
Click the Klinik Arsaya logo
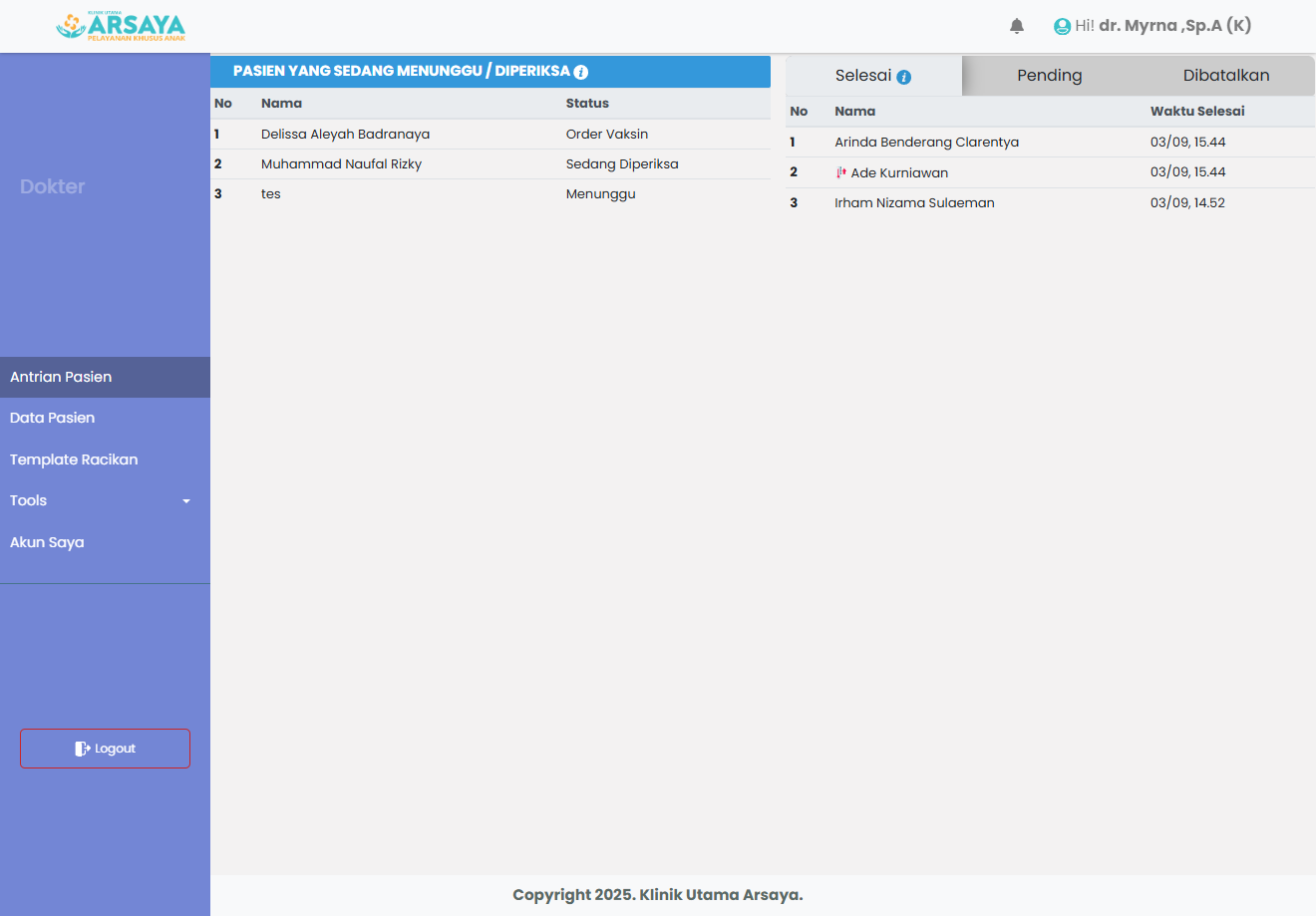click(x=121, y=26)
